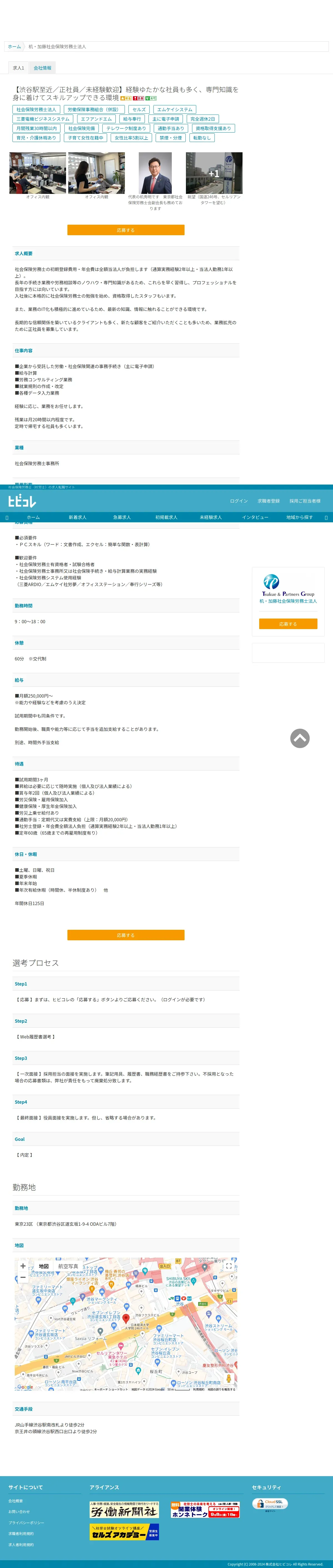Click the 三菱電機ビジネスシステム tag
The height and width of the screenshot is (1568, 333).
43,119
